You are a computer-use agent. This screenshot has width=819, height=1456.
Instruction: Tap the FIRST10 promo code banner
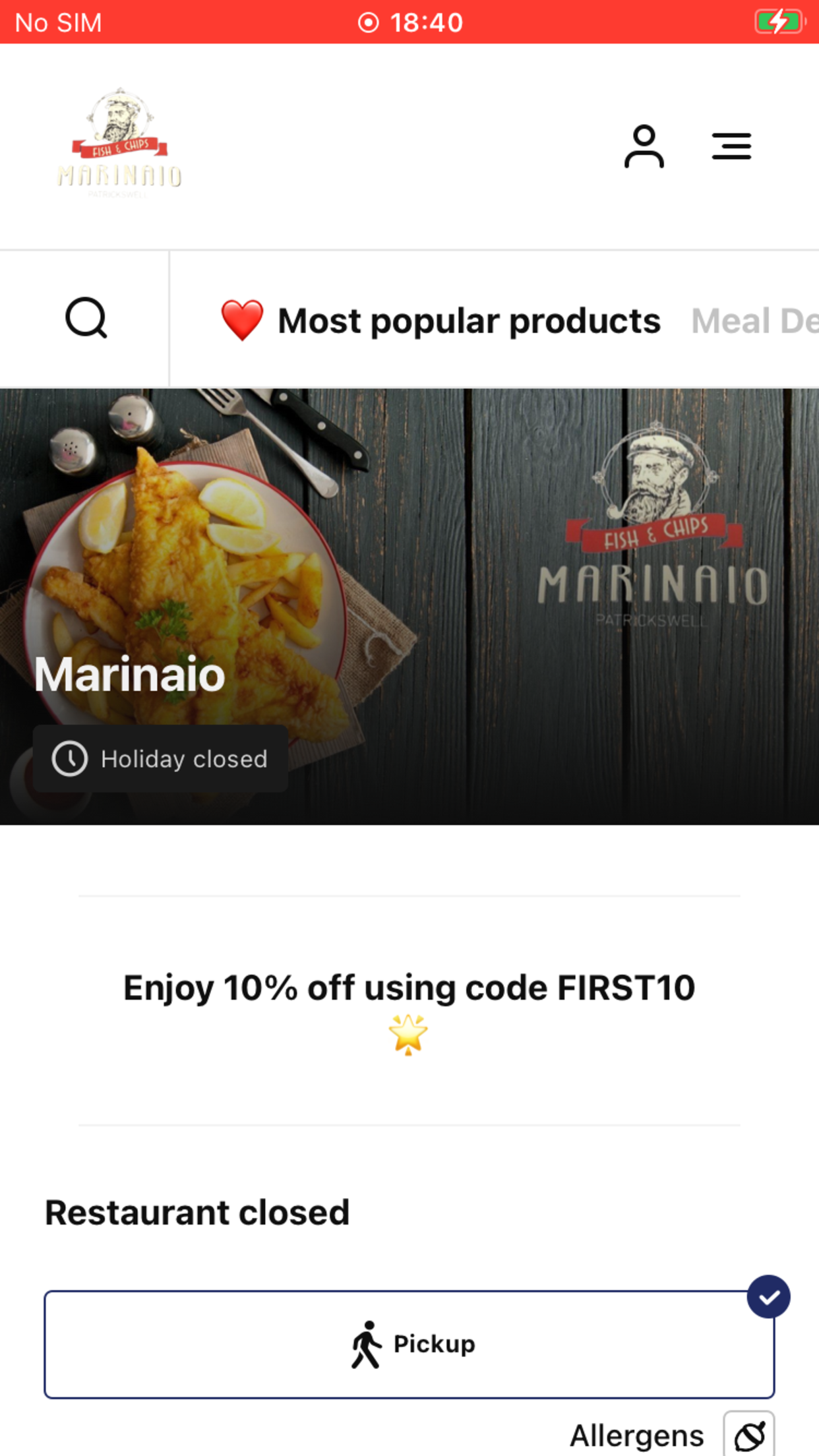click(x=409, y=1010)
